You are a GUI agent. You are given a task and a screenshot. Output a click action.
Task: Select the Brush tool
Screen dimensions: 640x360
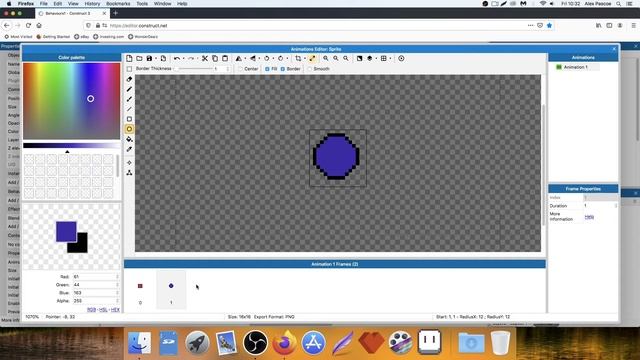(x=129, y=99)
